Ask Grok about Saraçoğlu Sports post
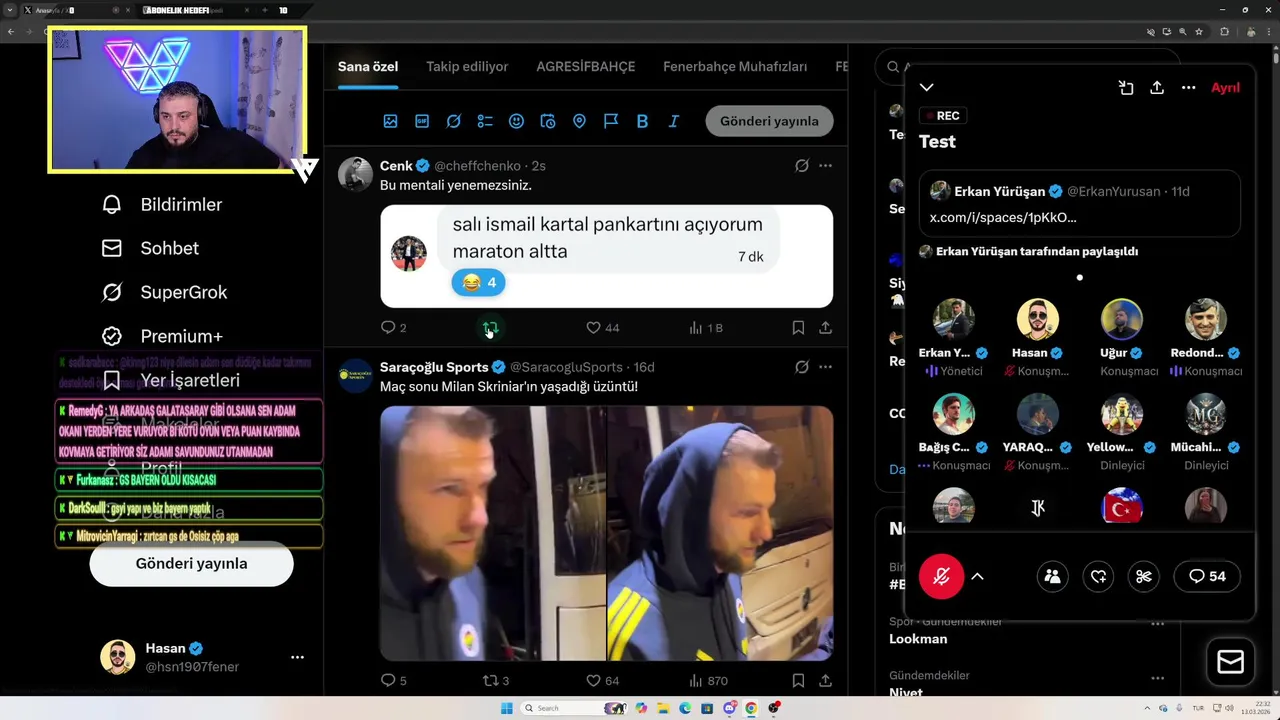Image resolution: width=1280 pixels, height=720 pixels. [801, 367]
